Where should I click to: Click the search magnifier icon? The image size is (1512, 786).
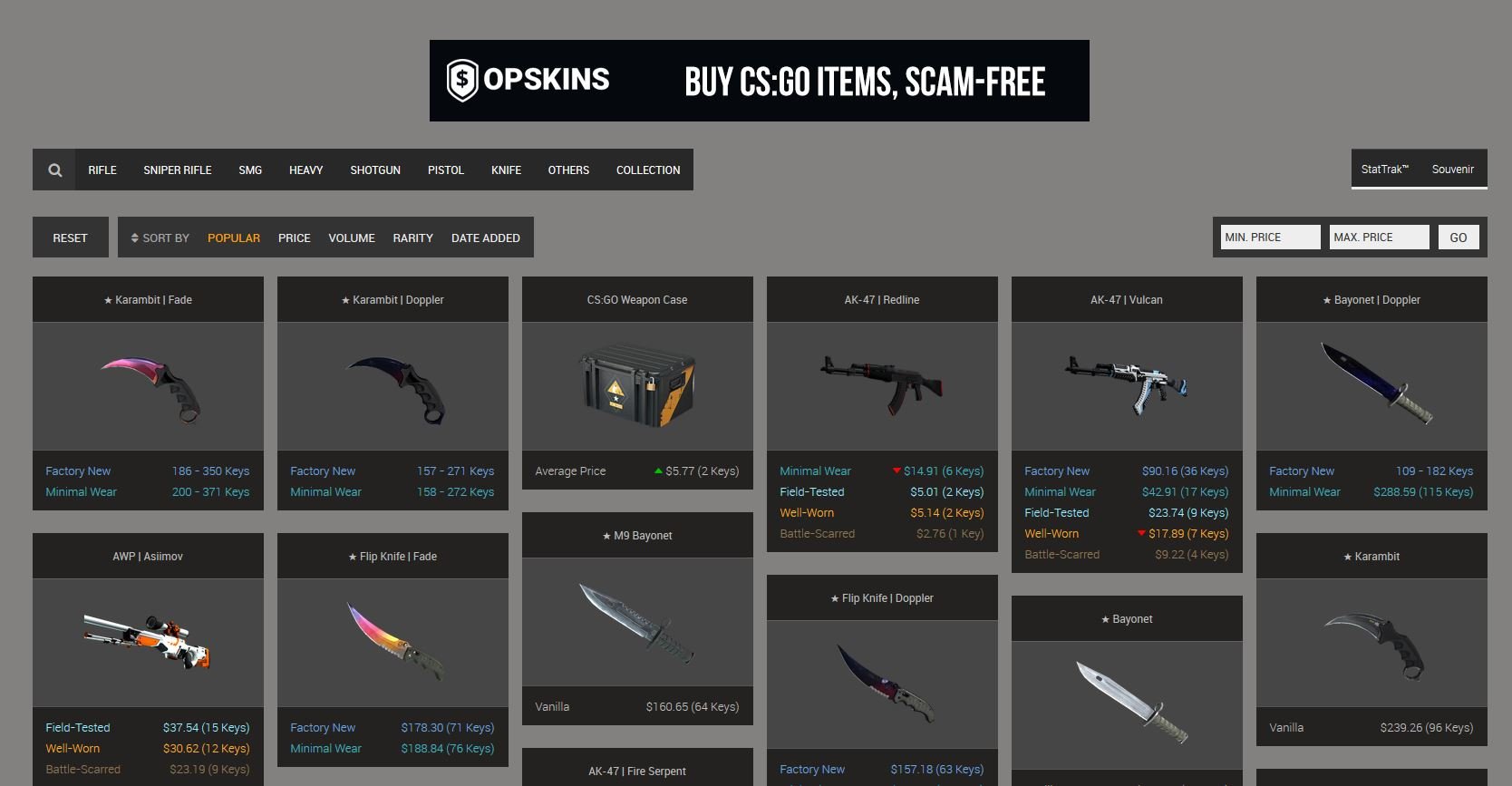(54, 170)
